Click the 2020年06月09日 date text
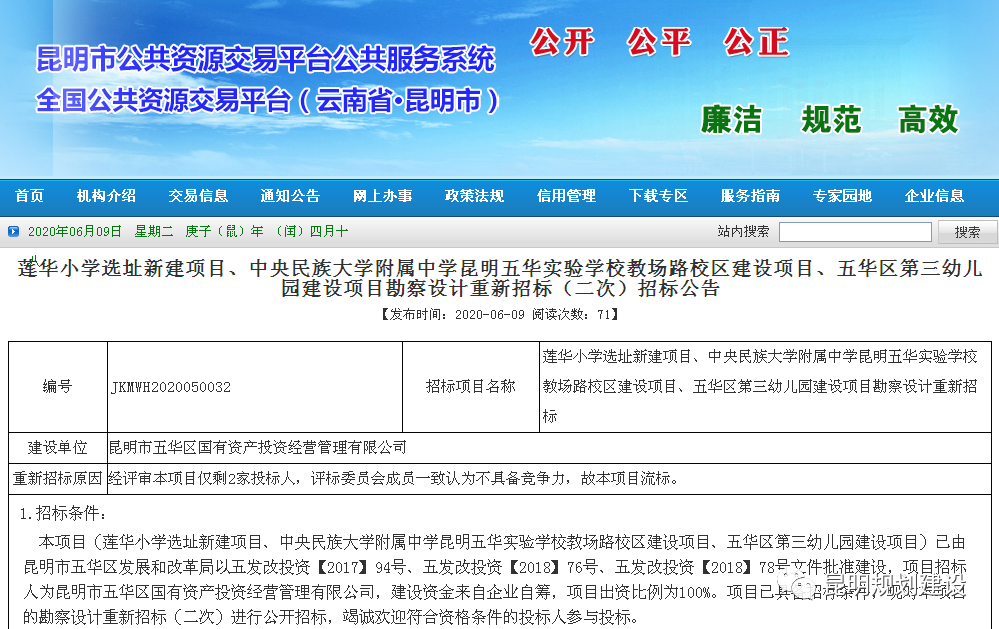999x629 pixels. pos(74,232)
